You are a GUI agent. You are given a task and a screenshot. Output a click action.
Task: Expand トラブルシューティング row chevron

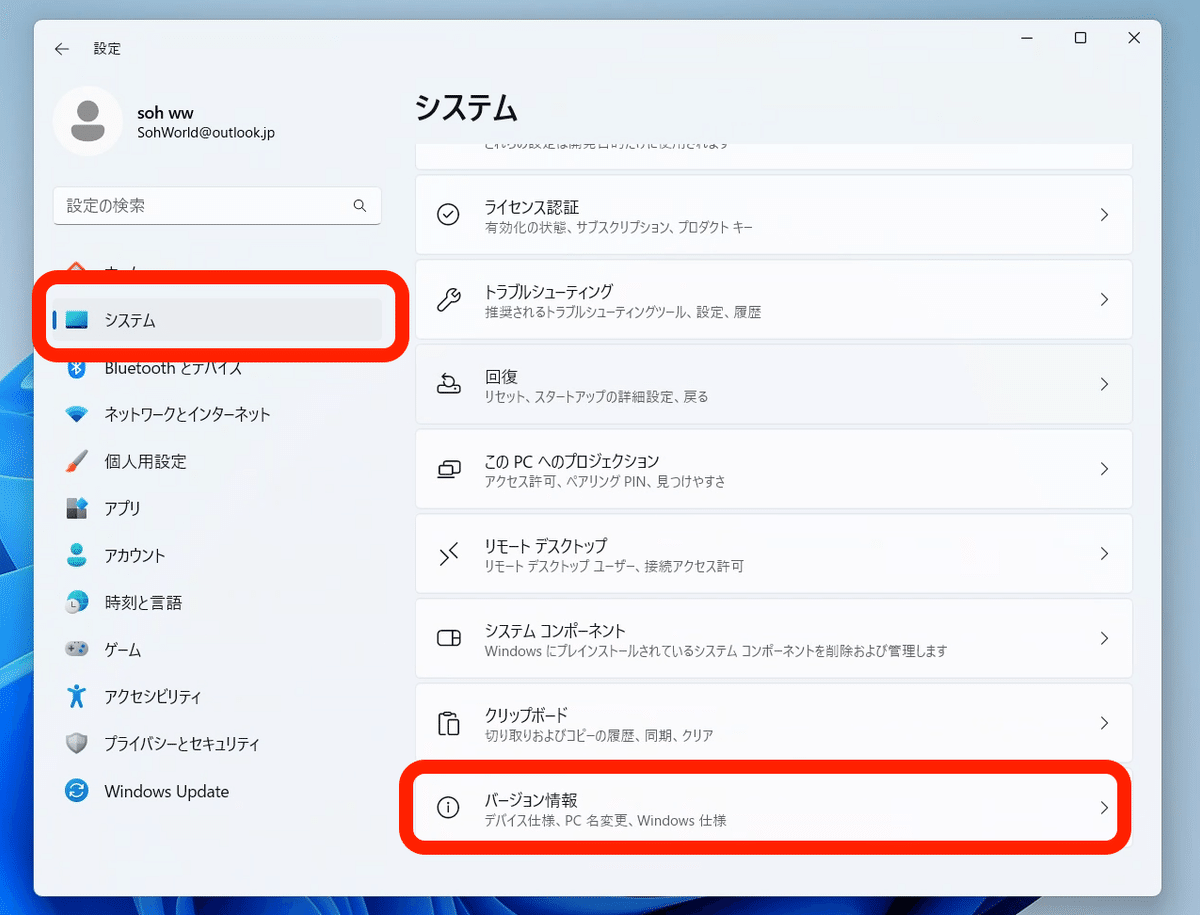(1104, 300)
